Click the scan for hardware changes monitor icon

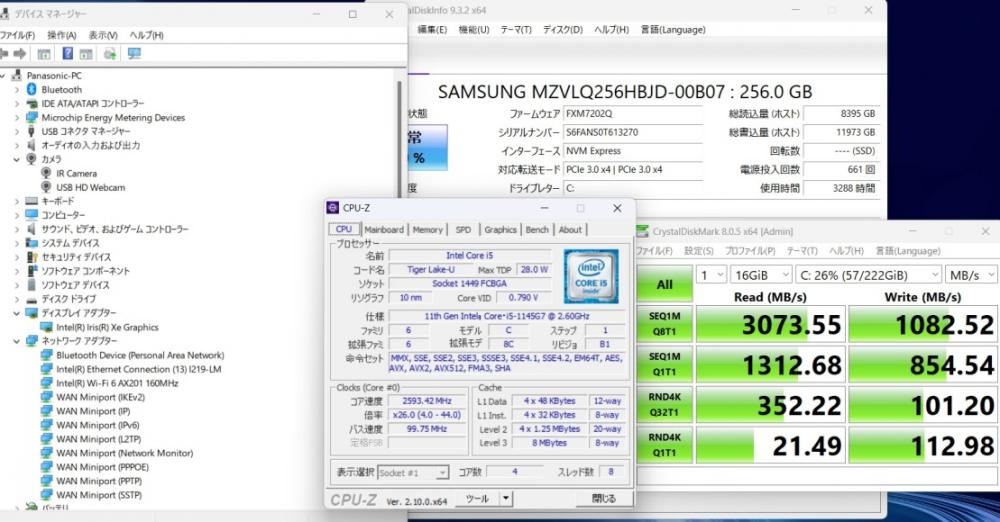point(134,54)
